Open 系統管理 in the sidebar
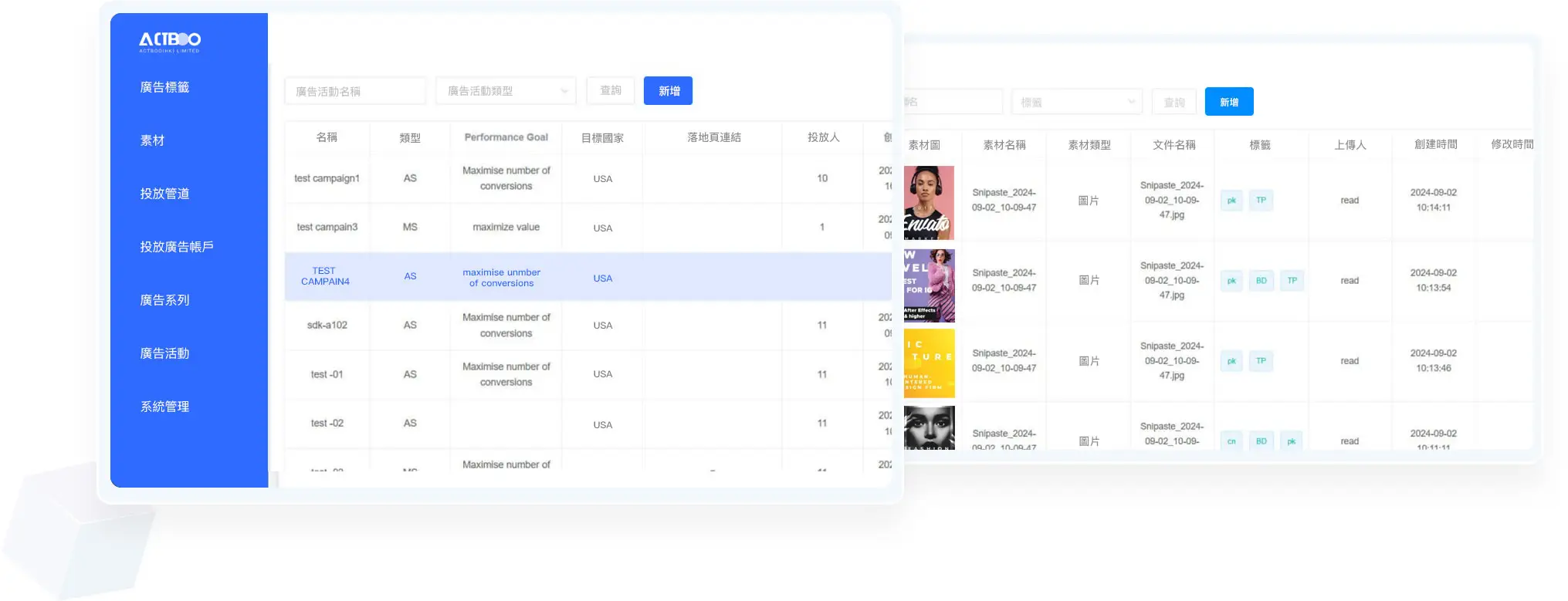Image resolution: width=1568 pixels, height=601 pixels. [x=164, y=407]
